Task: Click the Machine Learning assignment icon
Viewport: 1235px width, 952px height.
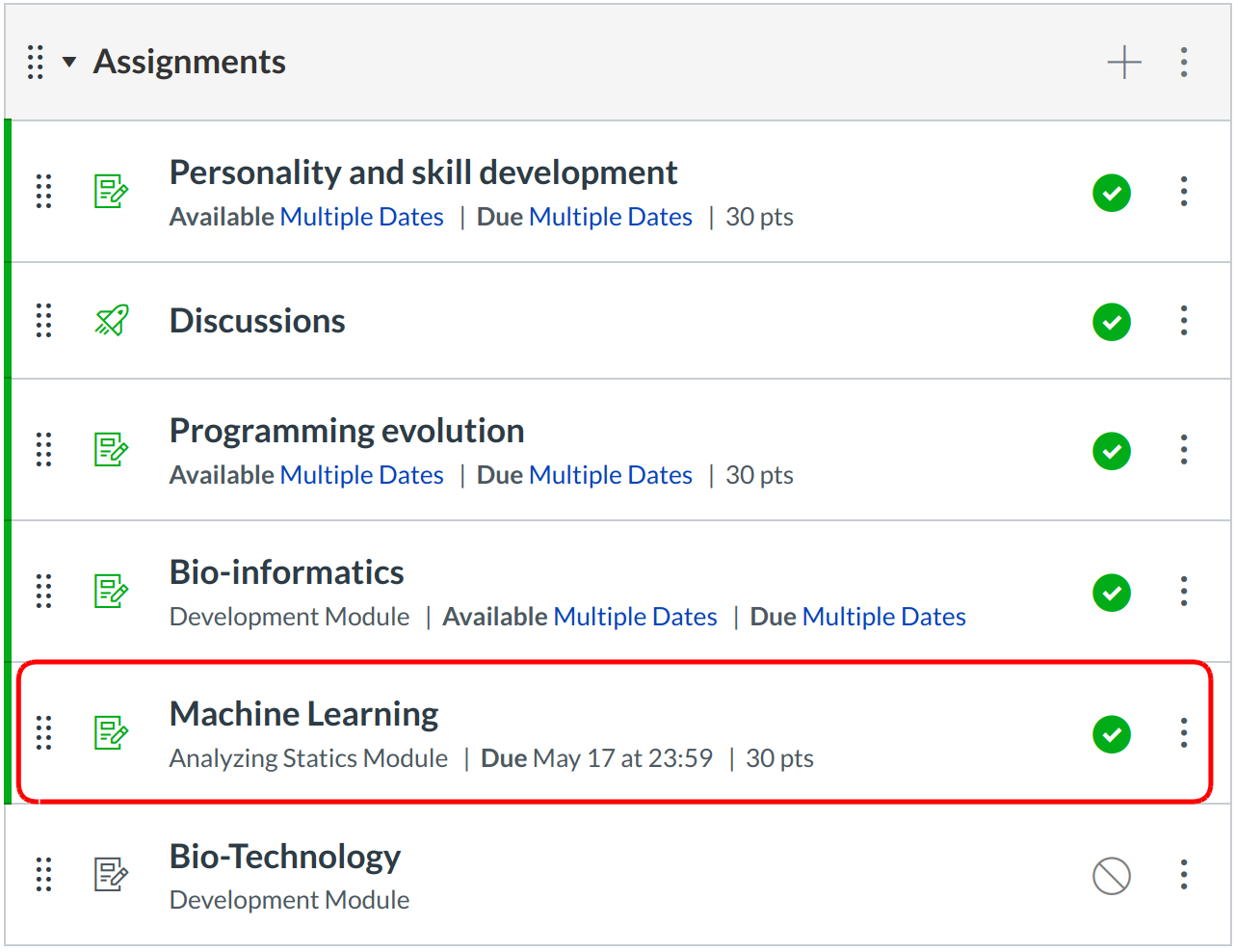Action: (x=111, y=733)
